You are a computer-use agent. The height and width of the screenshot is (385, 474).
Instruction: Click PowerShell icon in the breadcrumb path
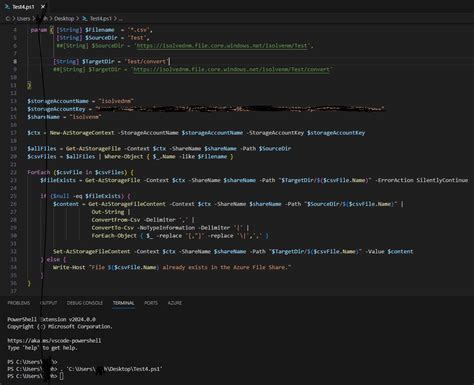tap(85, 19)
